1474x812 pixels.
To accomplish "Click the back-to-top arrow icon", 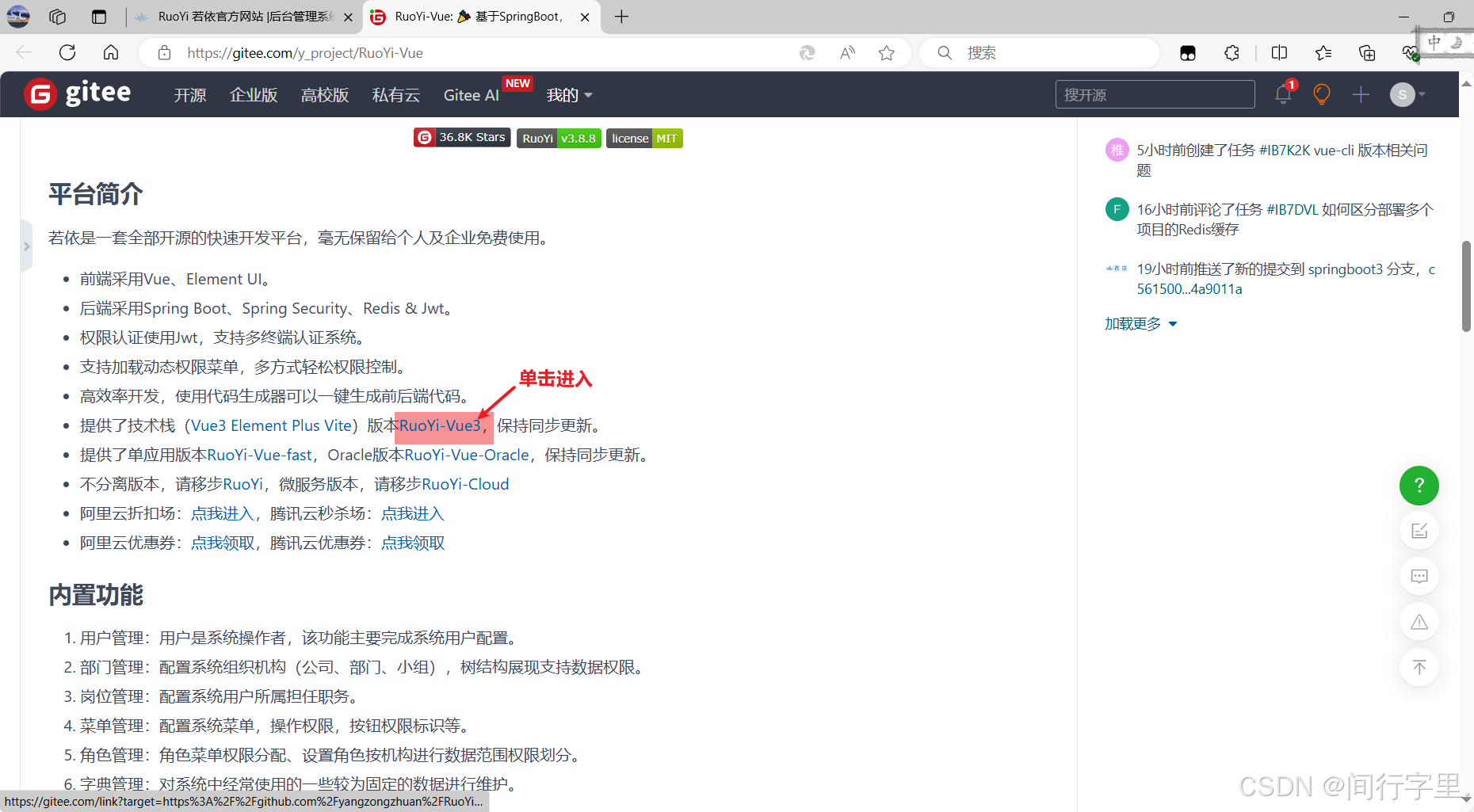I will tap(1419, 667).
